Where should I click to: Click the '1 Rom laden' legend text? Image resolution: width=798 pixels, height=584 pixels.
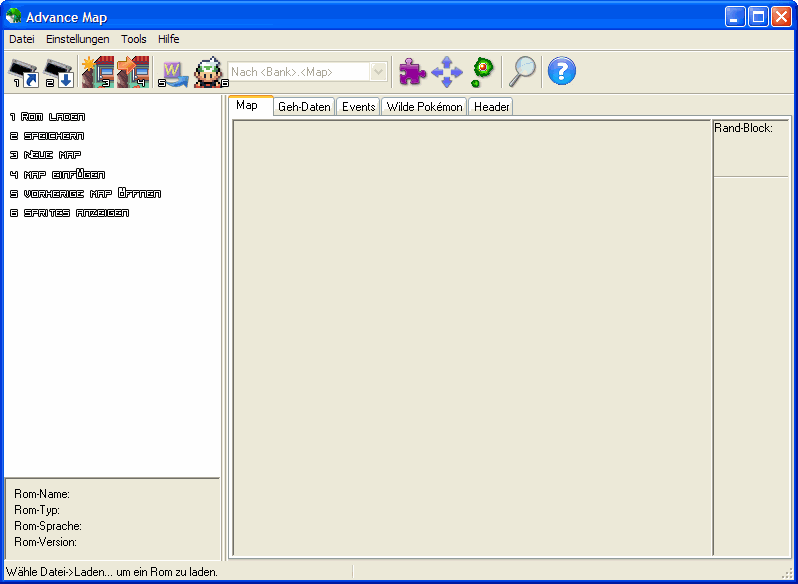(47, 117)
